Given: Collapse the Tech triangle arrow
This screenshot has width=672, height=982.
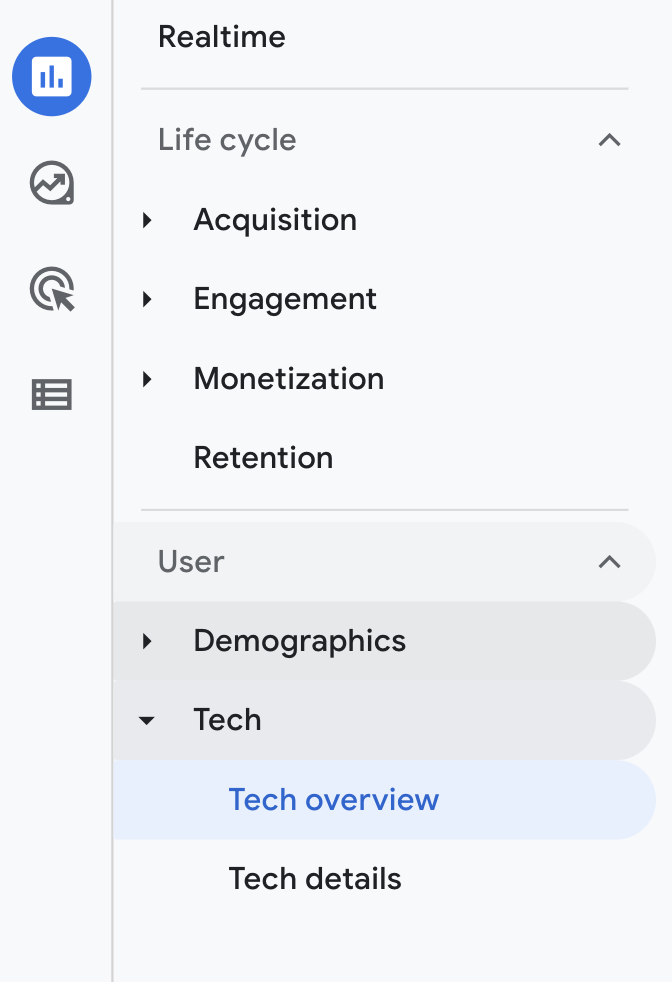Looking at the screenshot, I should pos(147,720).
